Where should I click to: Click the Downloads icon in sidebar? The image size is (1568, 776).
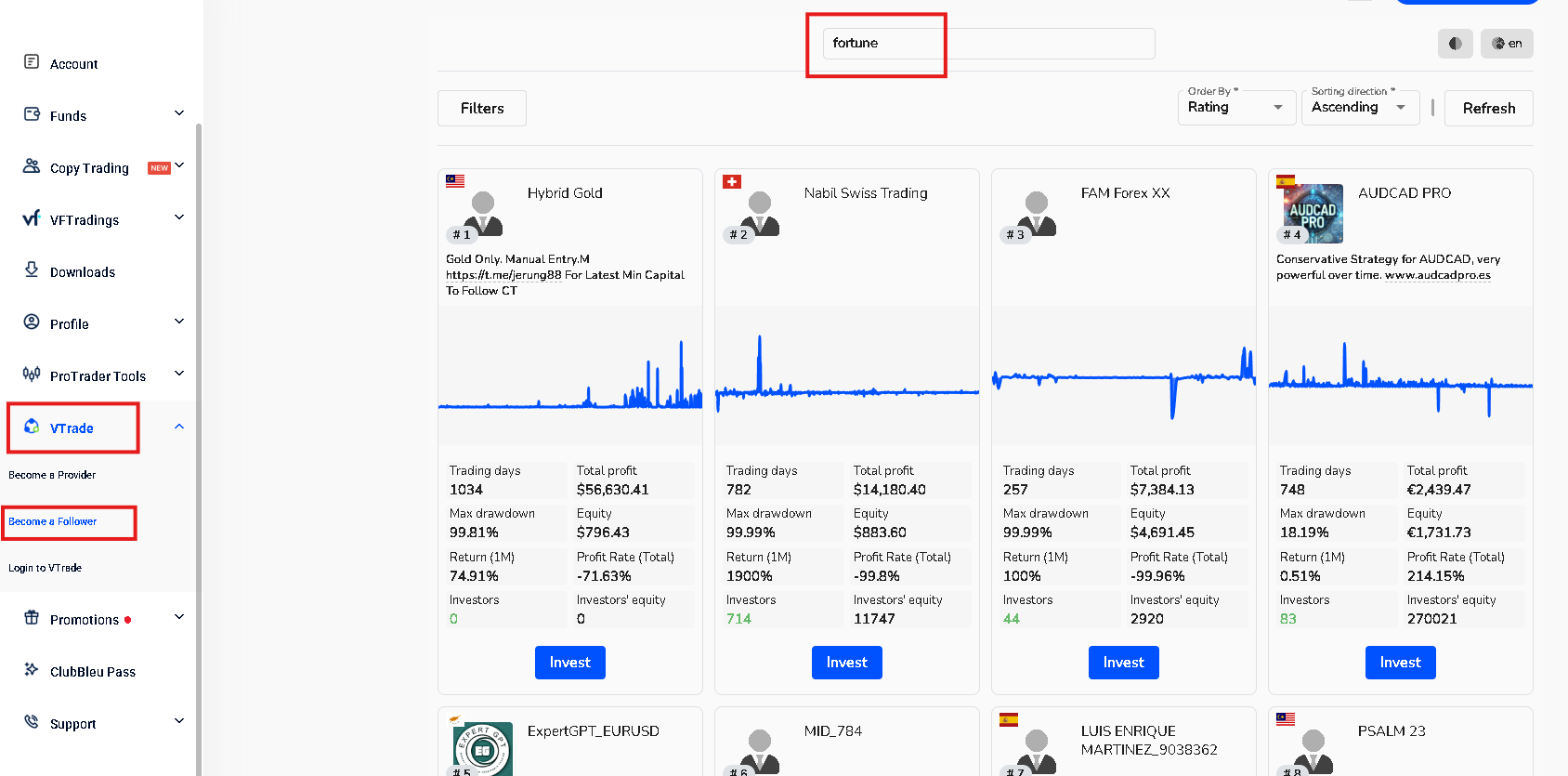point(32,270)
